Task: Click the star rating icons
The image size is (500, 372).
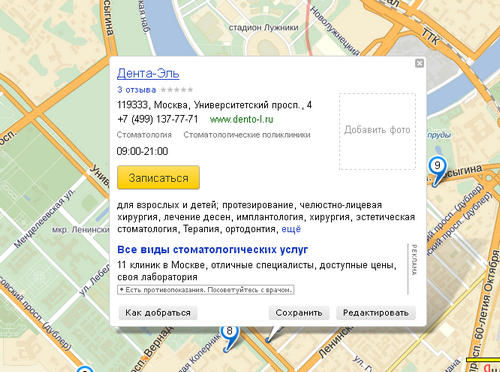Action: point(177,90)
